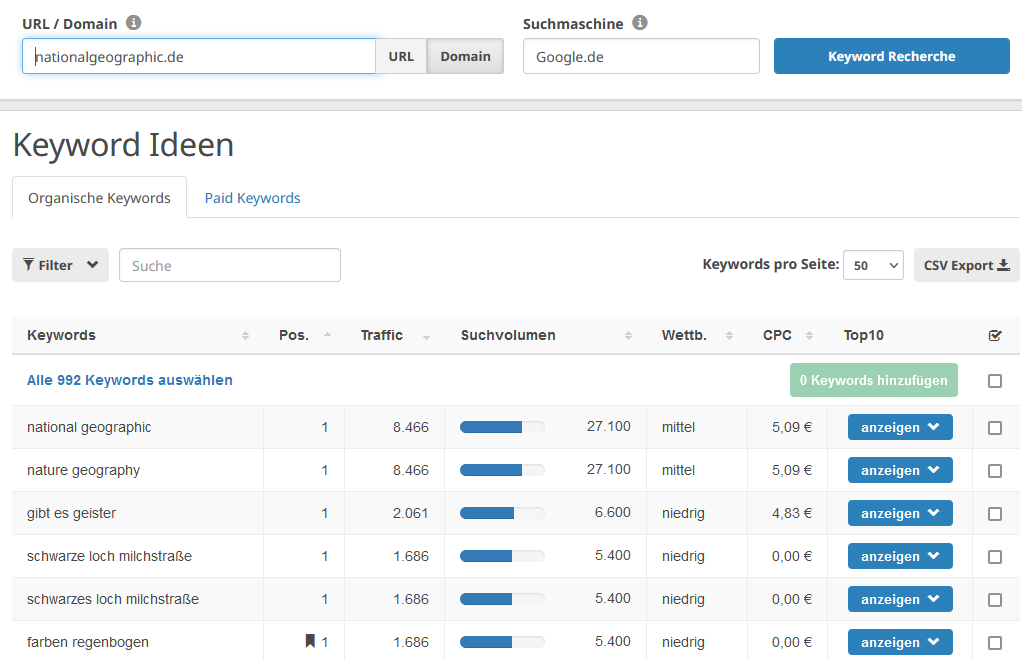This screenshot has height=660, width=1022.
Task: Click the Suchmaschine Google.de field
Action: pos(641,56)
